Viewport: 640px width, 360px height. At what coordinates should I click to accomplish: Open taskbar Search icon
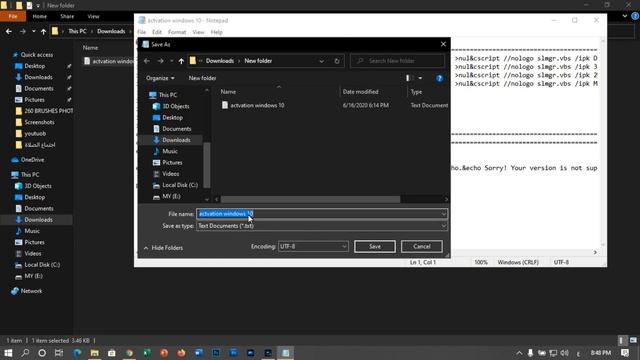25,353
